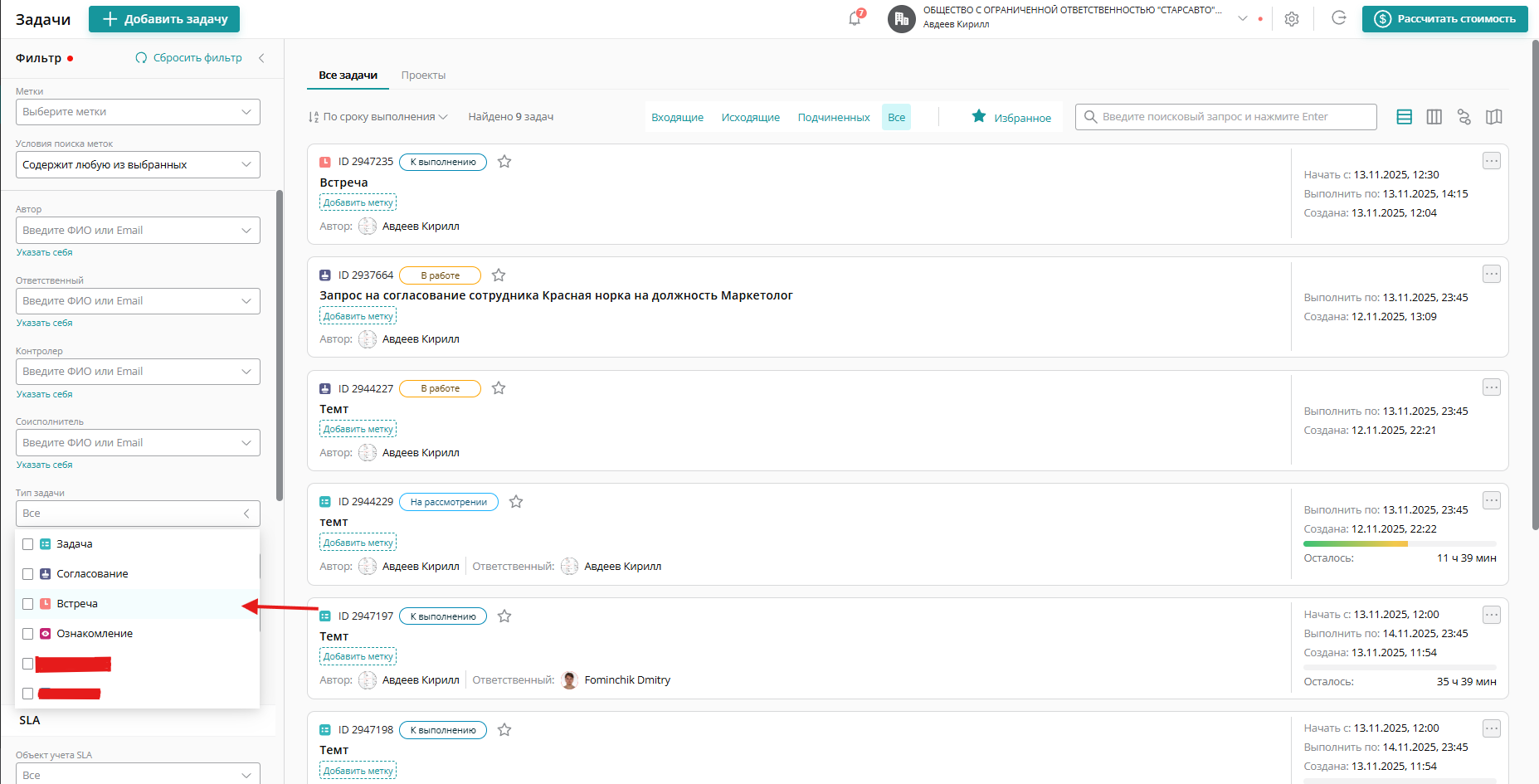Toggle the Избранное favorites filter
The height and width of the screenshot is (784, 1539).
(1011, 118)
